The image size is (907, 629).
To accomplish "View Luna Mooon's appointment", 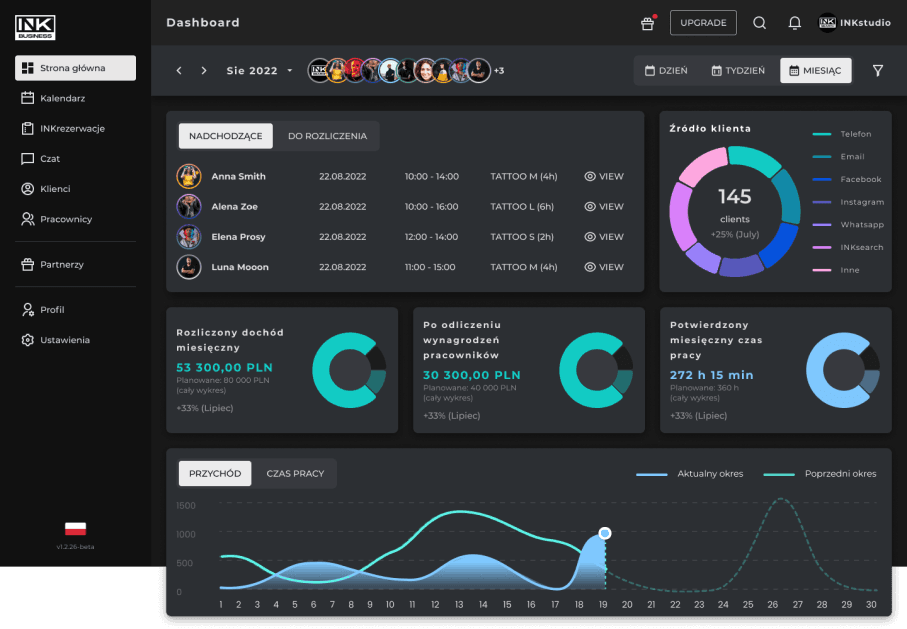I will [x=604, y=267].
